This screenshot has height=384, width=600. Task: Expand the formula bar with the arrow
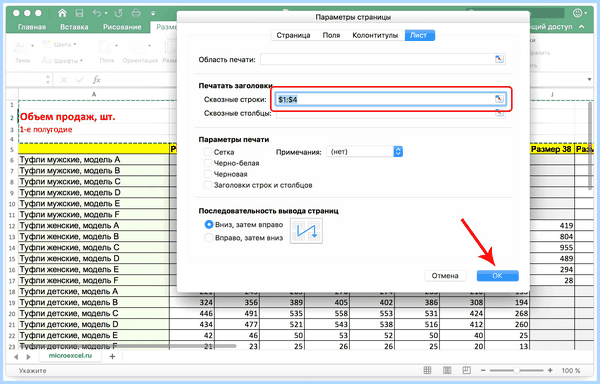pyautogui.click(x=589, y=80)
